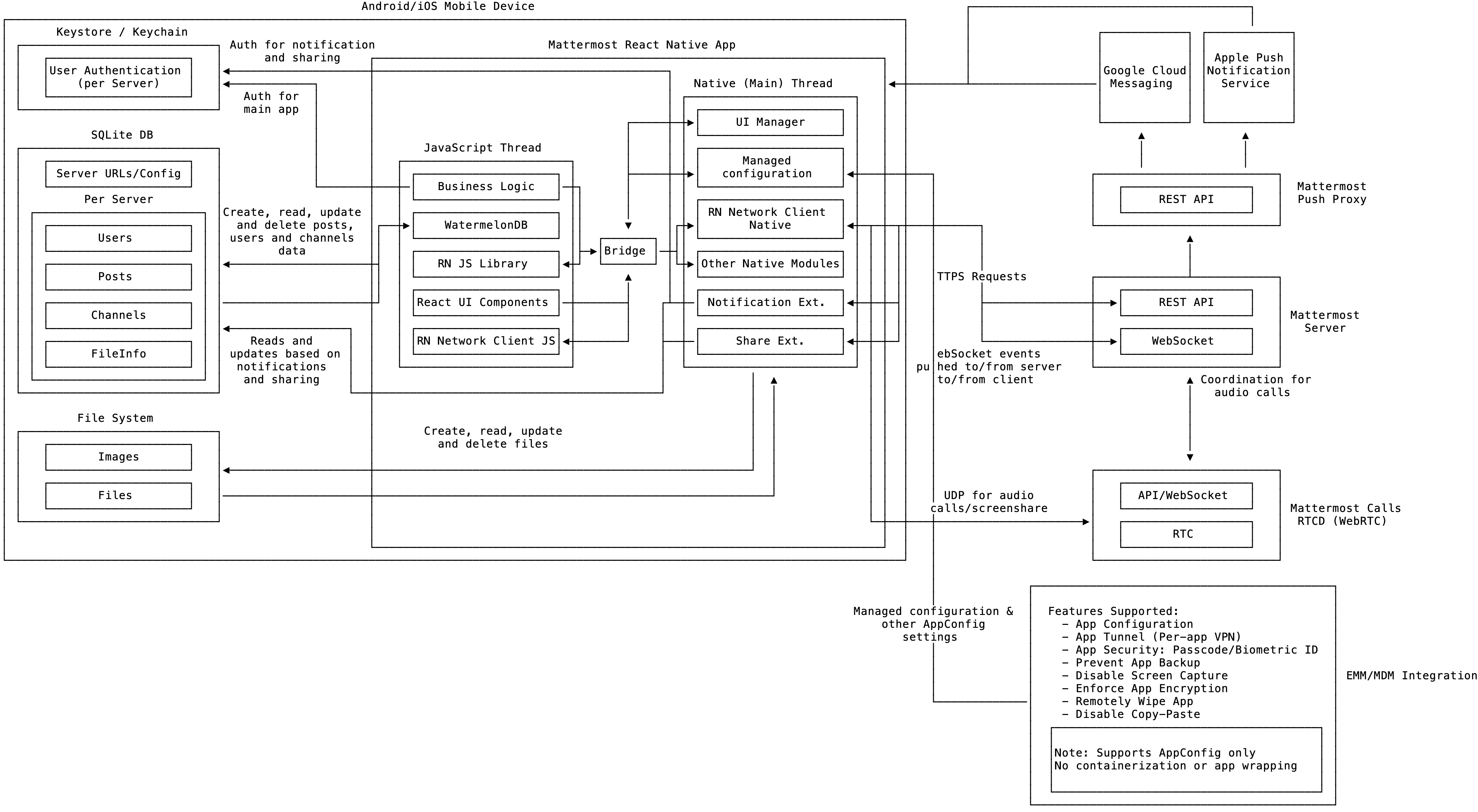Select the Server URLs/Config box
The width and height of the screenshot is (1478, 812).
click(x=118, y=174)
